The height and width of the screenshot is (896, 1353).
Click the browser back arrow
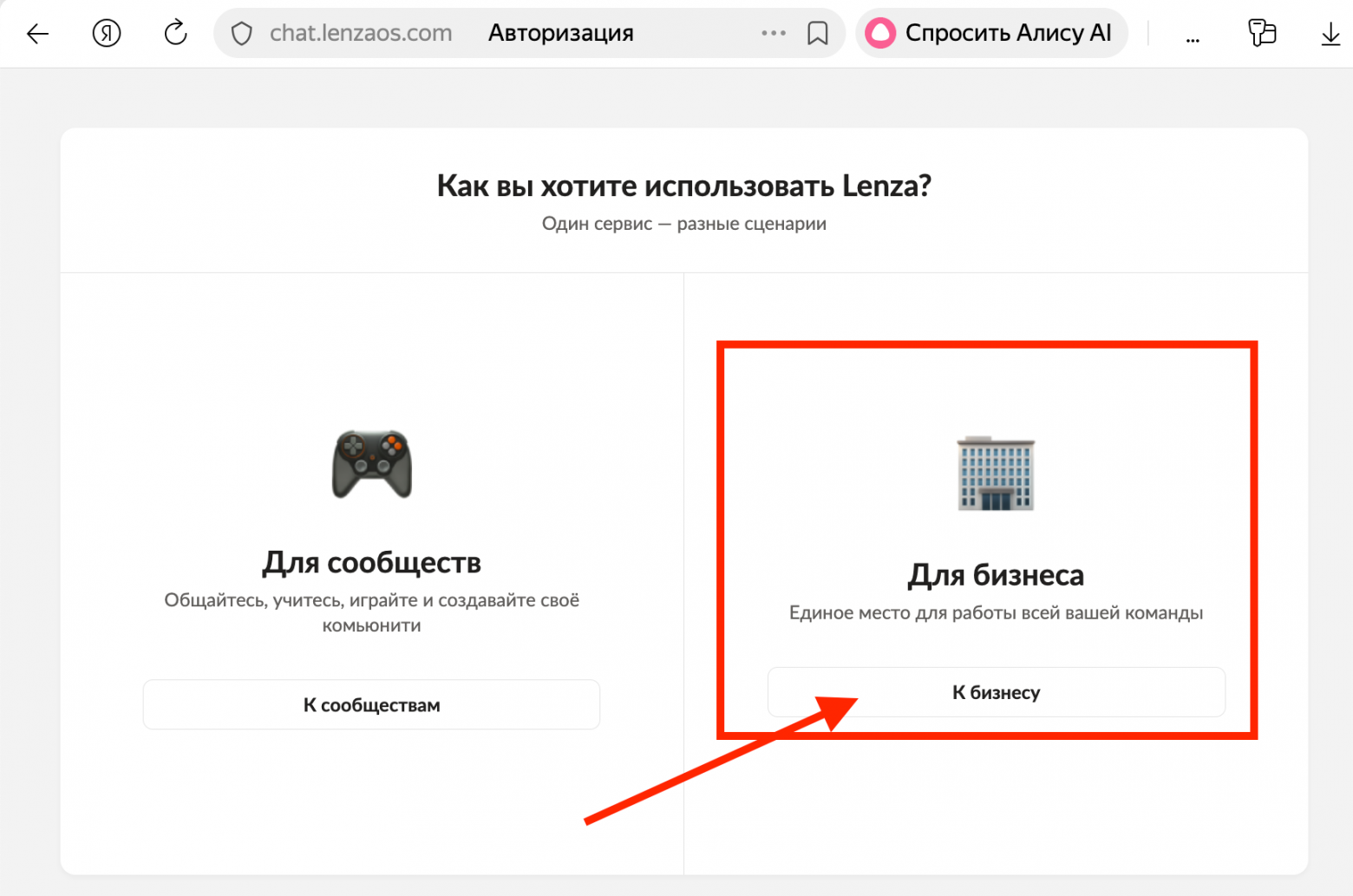point(37,34)
